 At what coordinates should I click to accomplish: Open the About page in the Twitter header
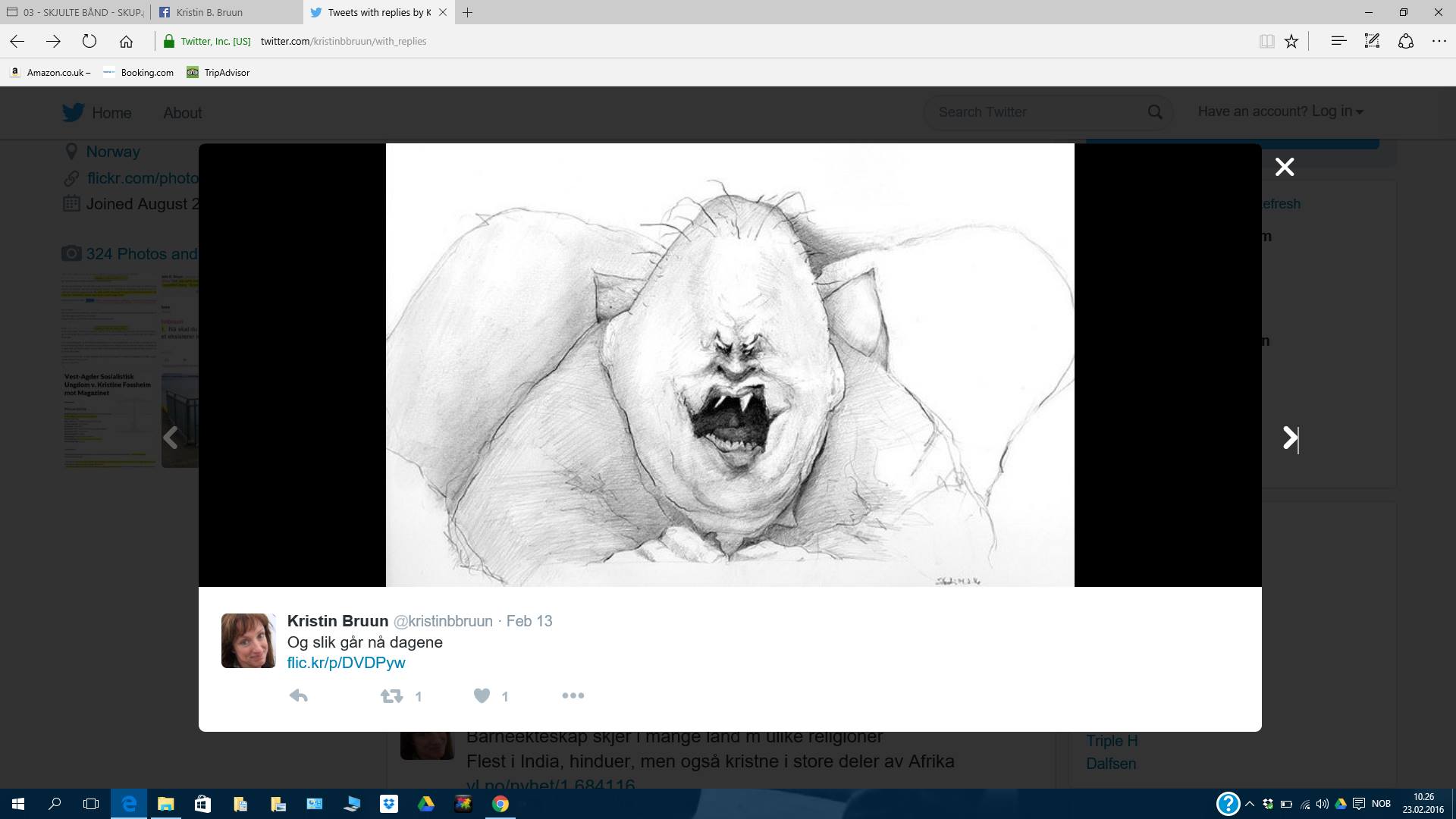183,113
